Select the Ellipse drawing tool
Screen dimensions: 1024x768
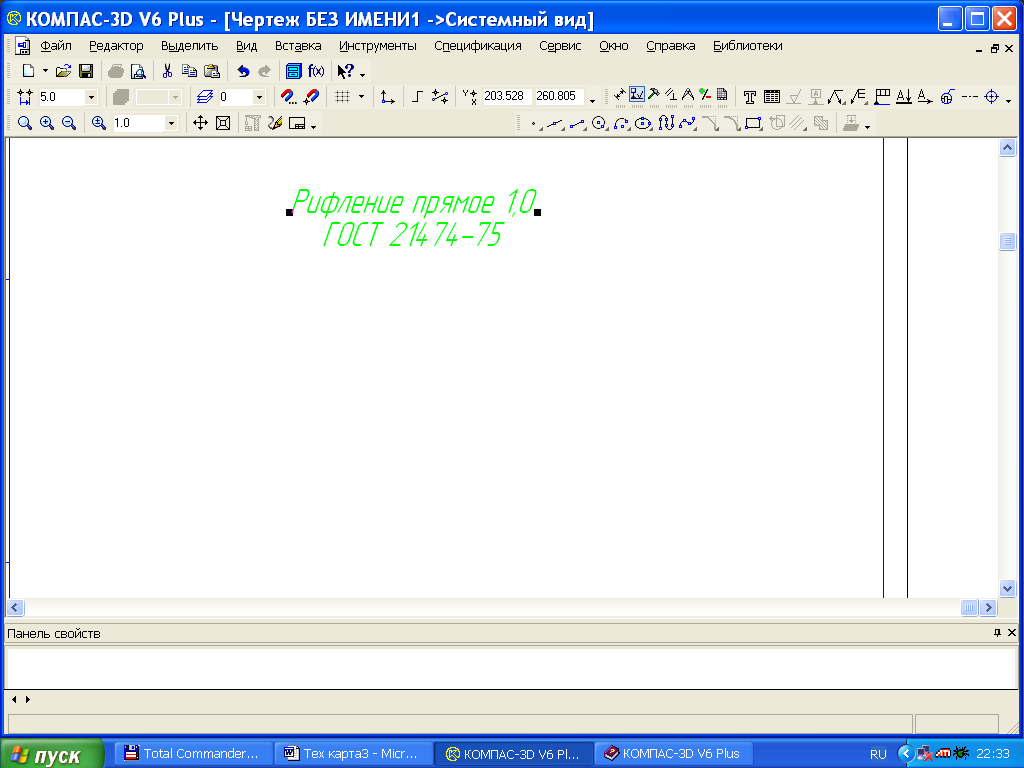click(x=643, y=123)
